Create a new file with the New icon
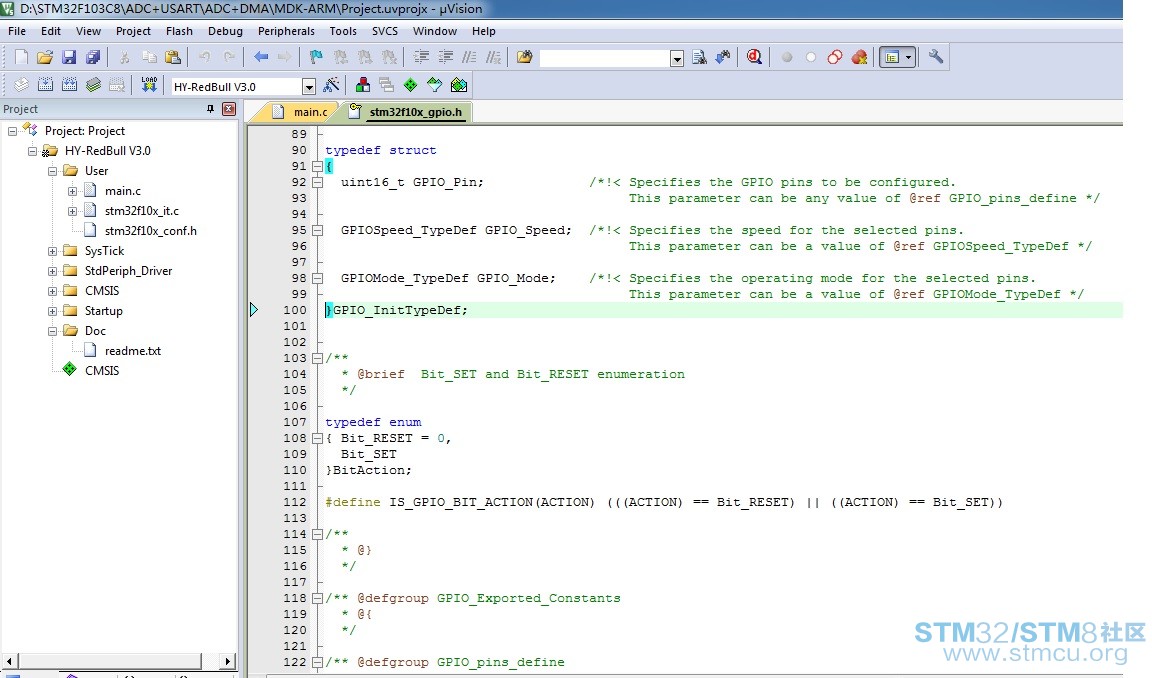 pyautogui.click(x=21, y=57)
